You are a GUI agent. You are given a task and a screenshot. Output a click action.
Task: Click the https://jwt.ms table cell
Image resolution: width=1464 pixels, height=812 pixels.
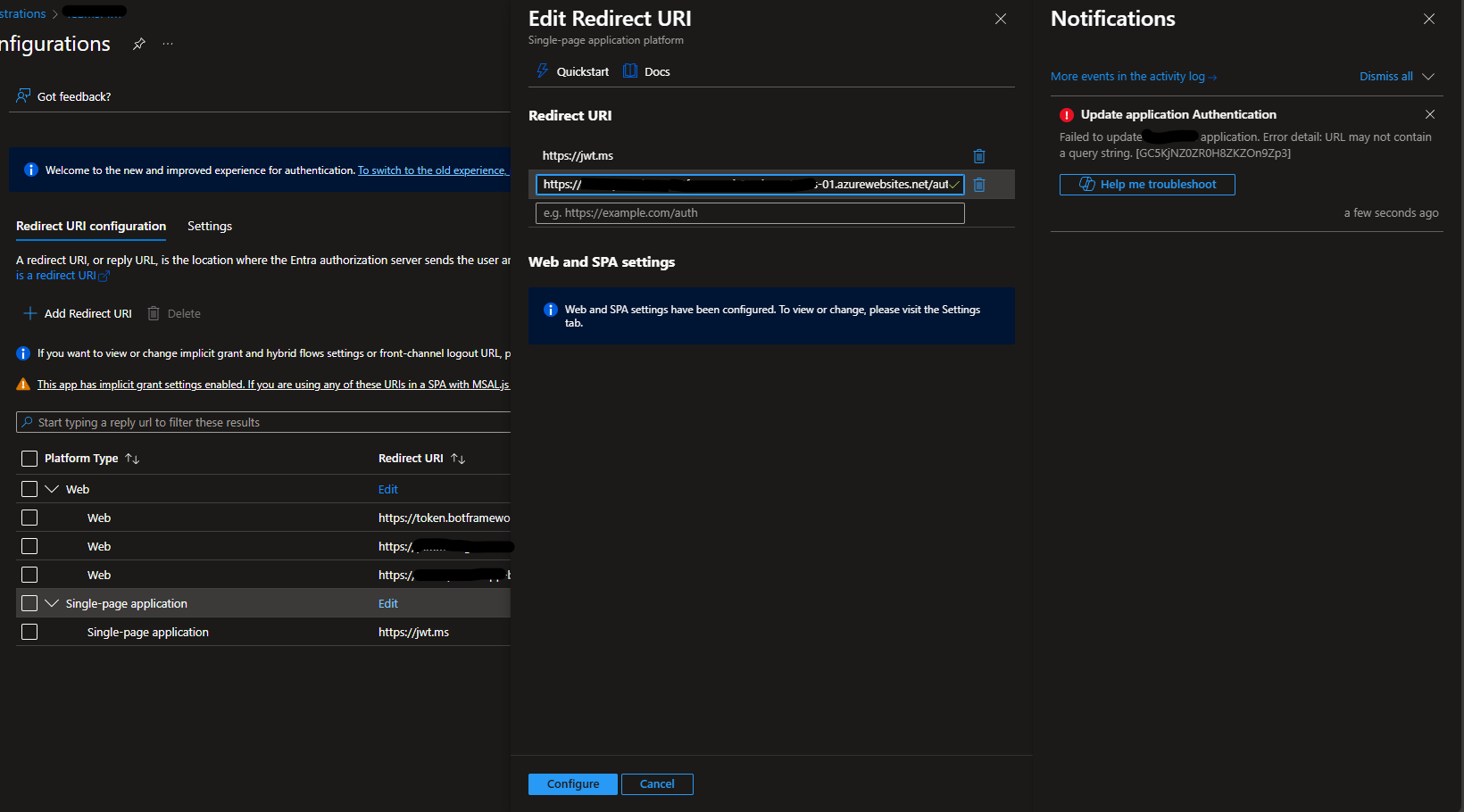pyautogui.click(x=413, y=633)
